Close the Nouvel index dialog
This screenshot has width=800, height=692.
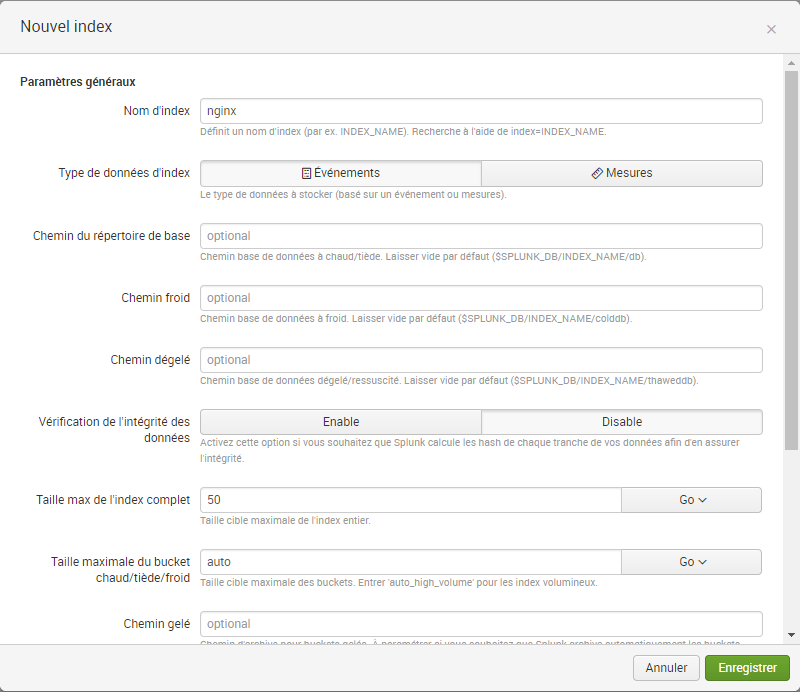point(771,29)
